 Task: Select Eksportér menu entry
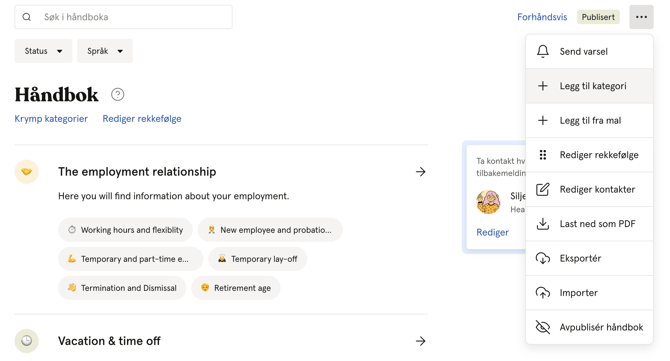point(589,258)
